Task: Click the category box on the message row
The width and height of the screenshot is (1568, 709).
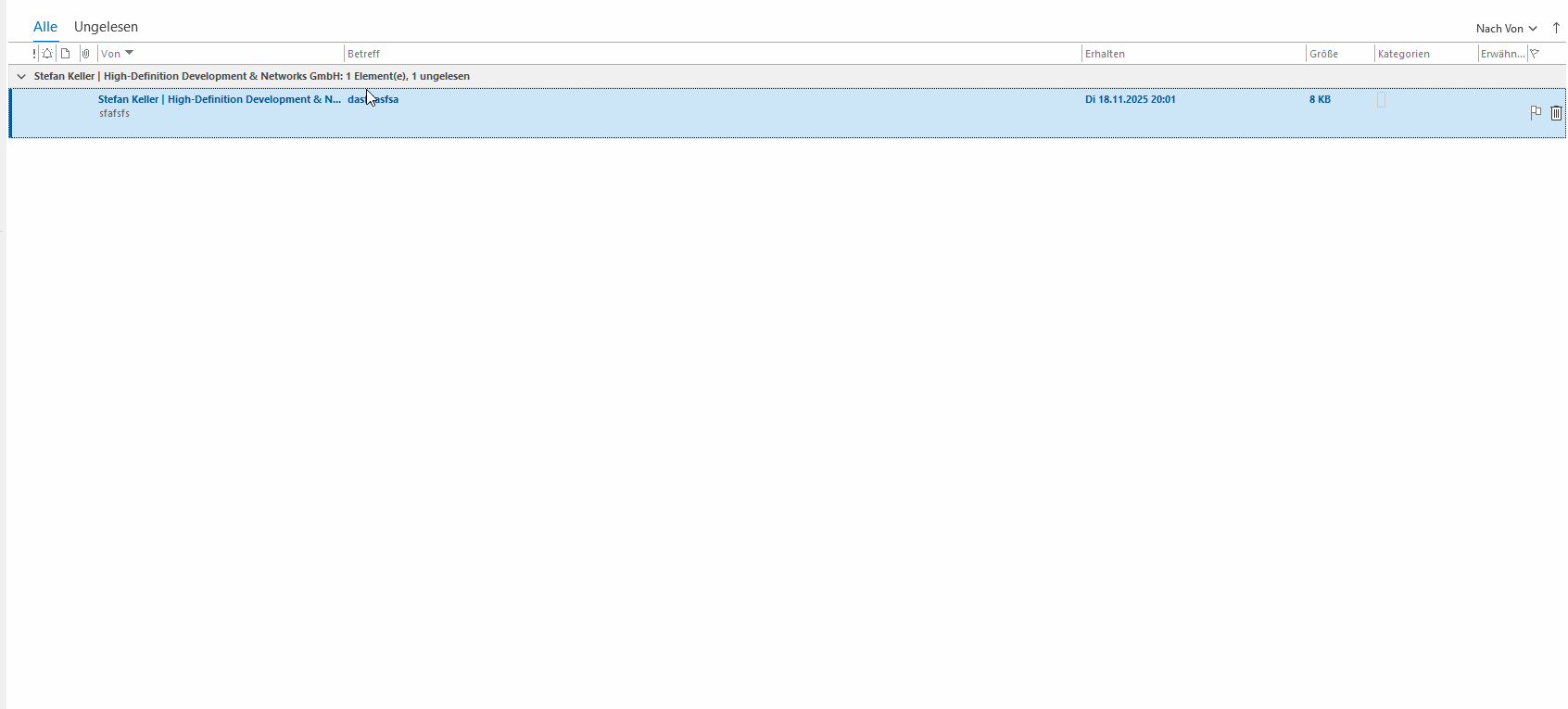Action: 1381,100
